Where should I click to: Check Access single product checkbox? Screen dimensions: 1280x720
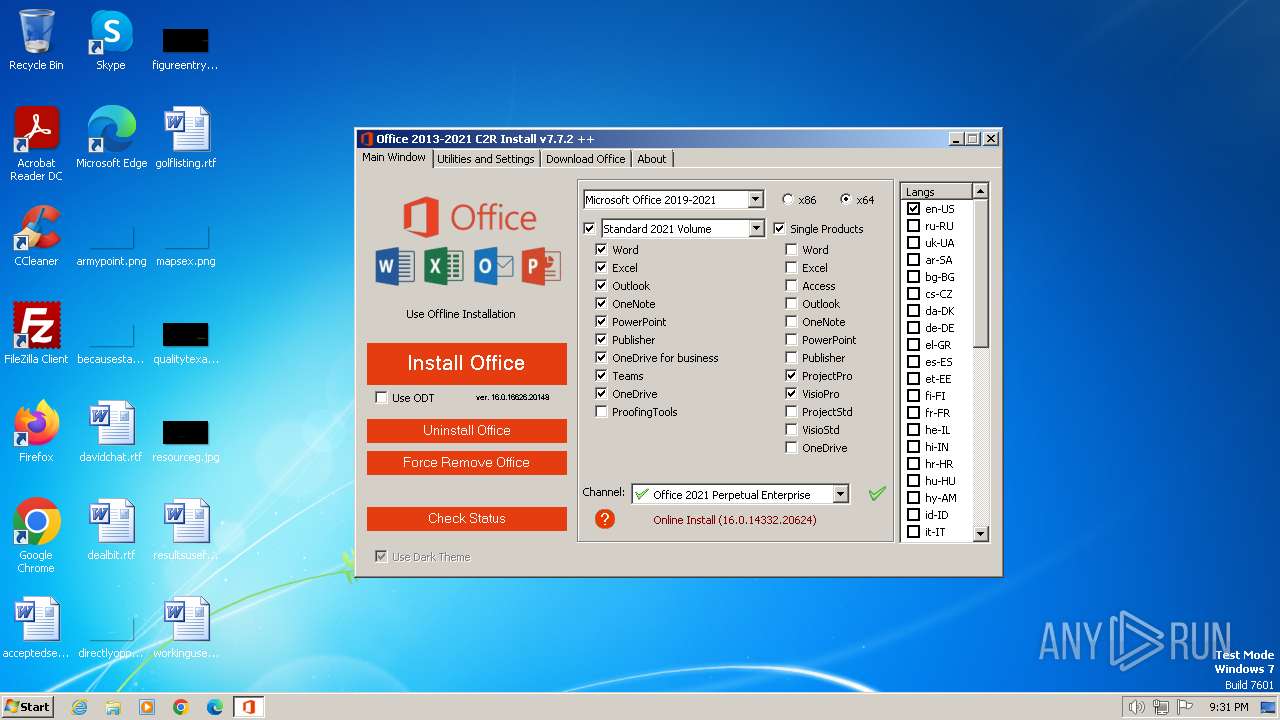[791, 285]
